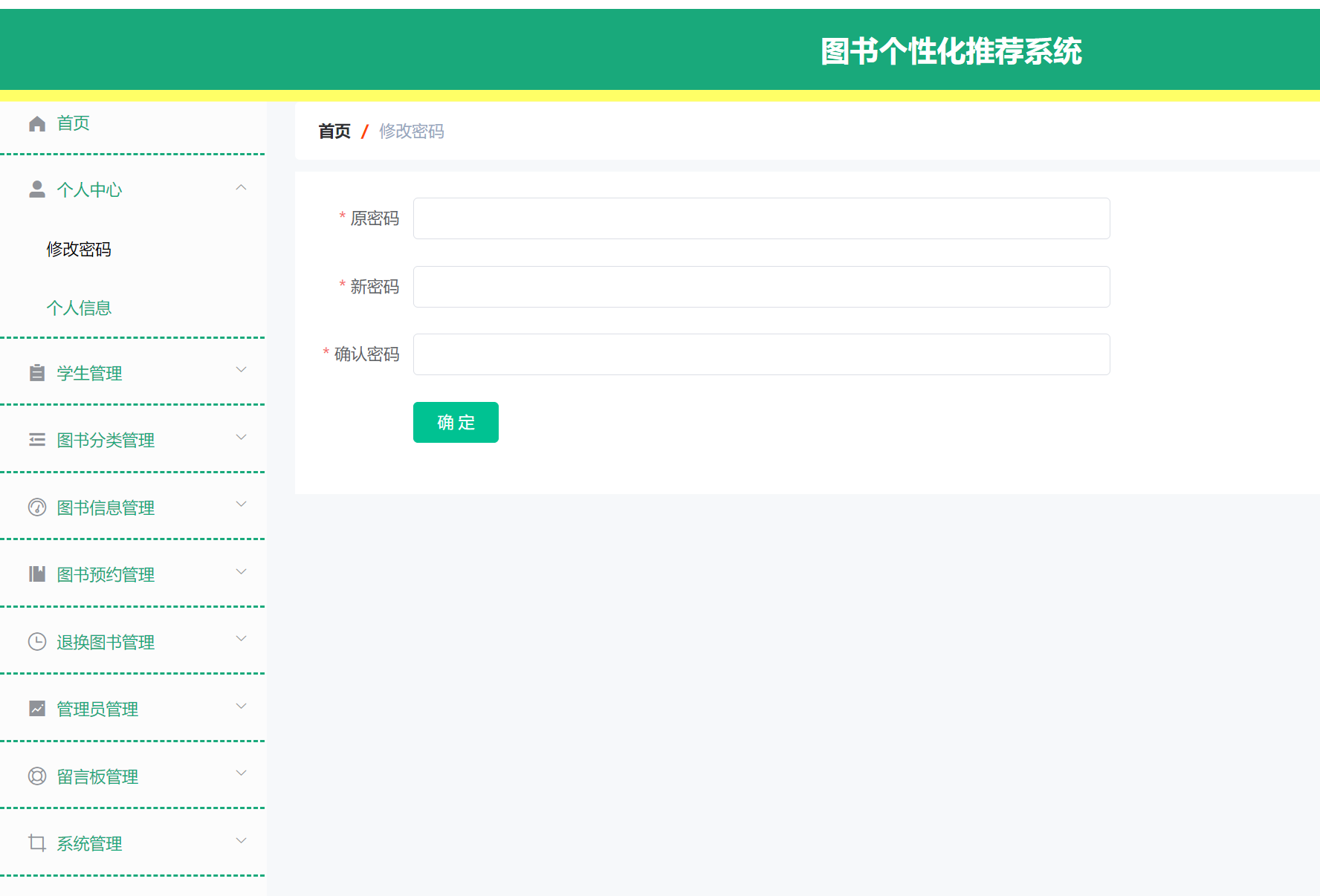Expand the 学生管理 menu
The height and width of the screenshot is (896, 1320).
(x=240, y=369)
